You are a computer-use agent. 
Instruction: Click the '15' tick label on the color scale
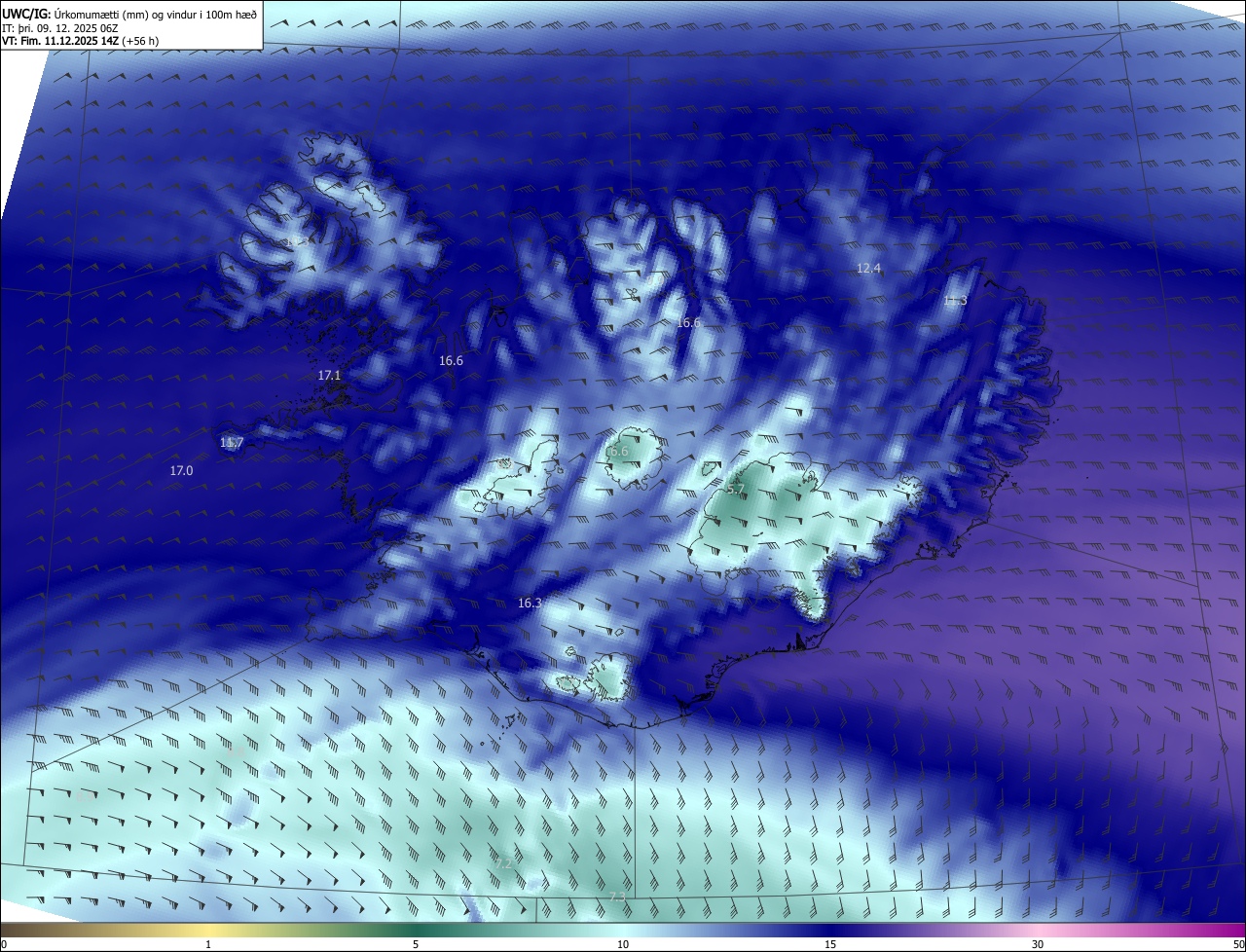[x=830, y=944]
